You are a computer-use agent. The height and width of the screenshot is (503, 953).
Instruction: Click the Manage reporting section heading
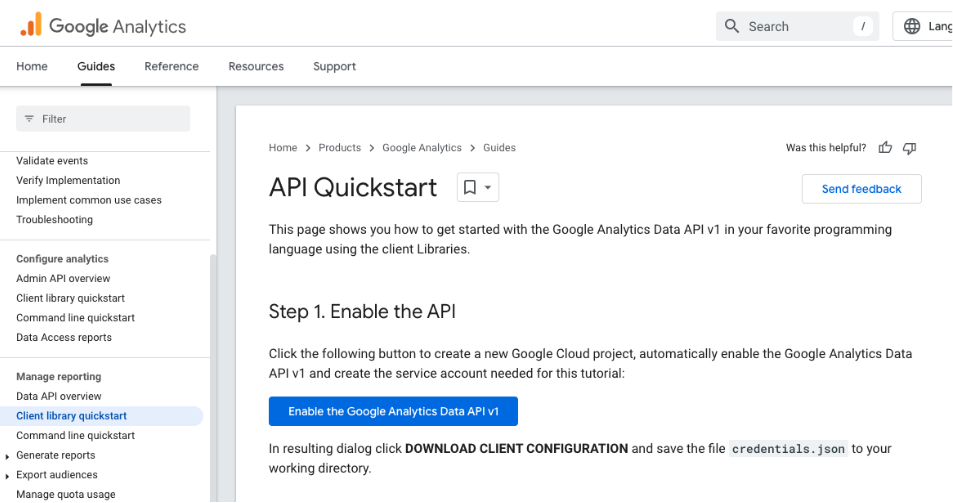click(58, 377)
